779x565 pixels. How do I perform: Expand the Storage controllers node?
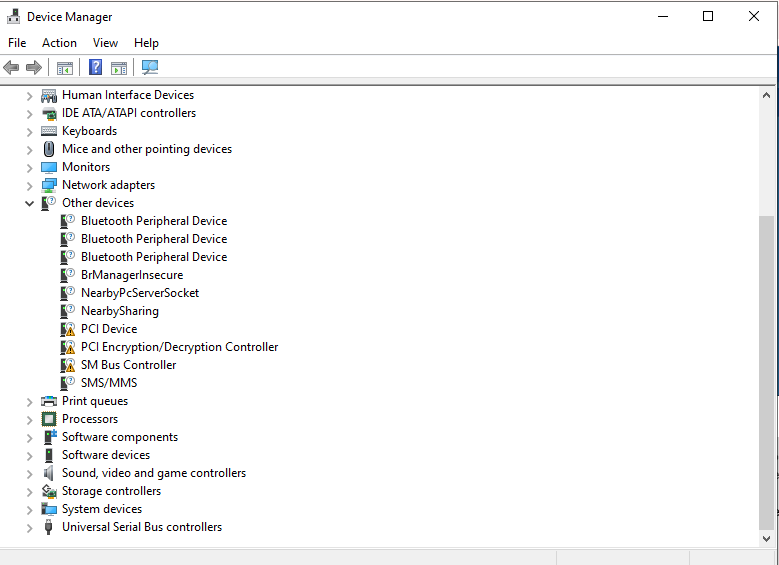pos(29,492)
